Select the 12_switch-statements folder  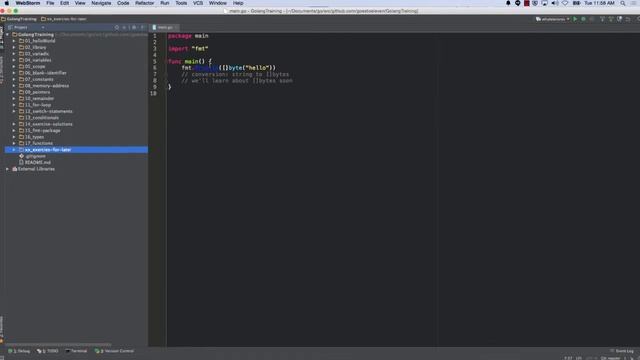click(49, 111)
